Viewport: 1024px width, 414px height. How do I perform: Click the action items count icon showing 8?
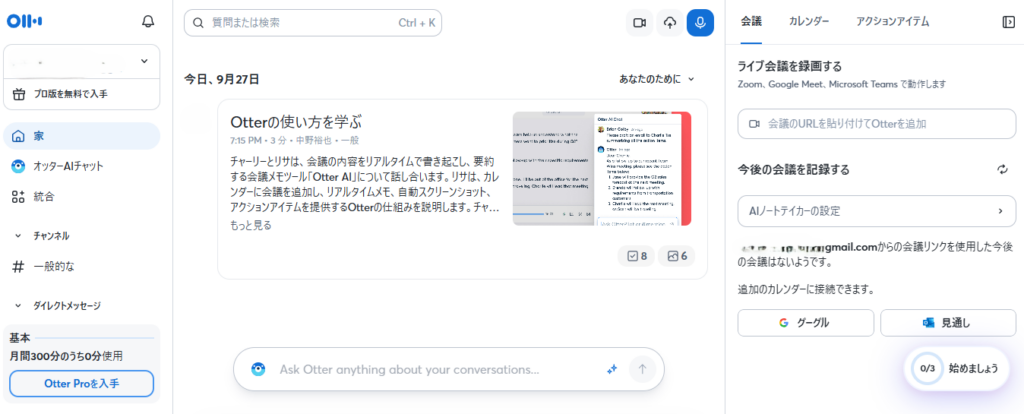[634, 256]
